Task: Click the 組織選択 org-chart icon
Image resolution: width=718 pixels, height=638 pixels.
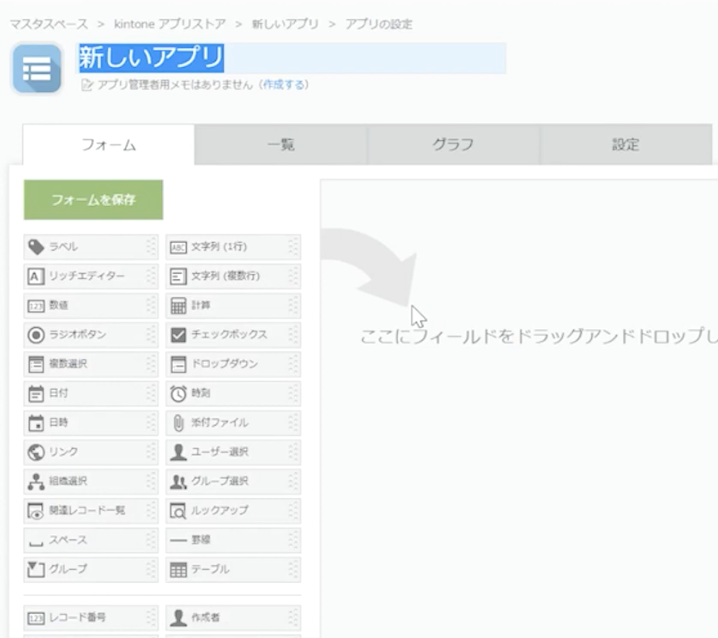Action: pyautogui.click(x=36, y=481)
